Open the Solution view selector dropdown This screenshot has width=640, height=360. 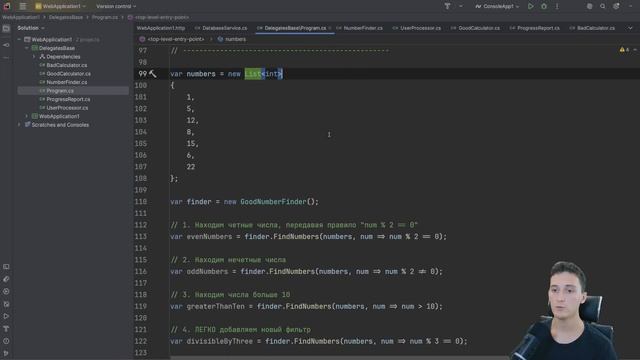click(x=31, y=28)
